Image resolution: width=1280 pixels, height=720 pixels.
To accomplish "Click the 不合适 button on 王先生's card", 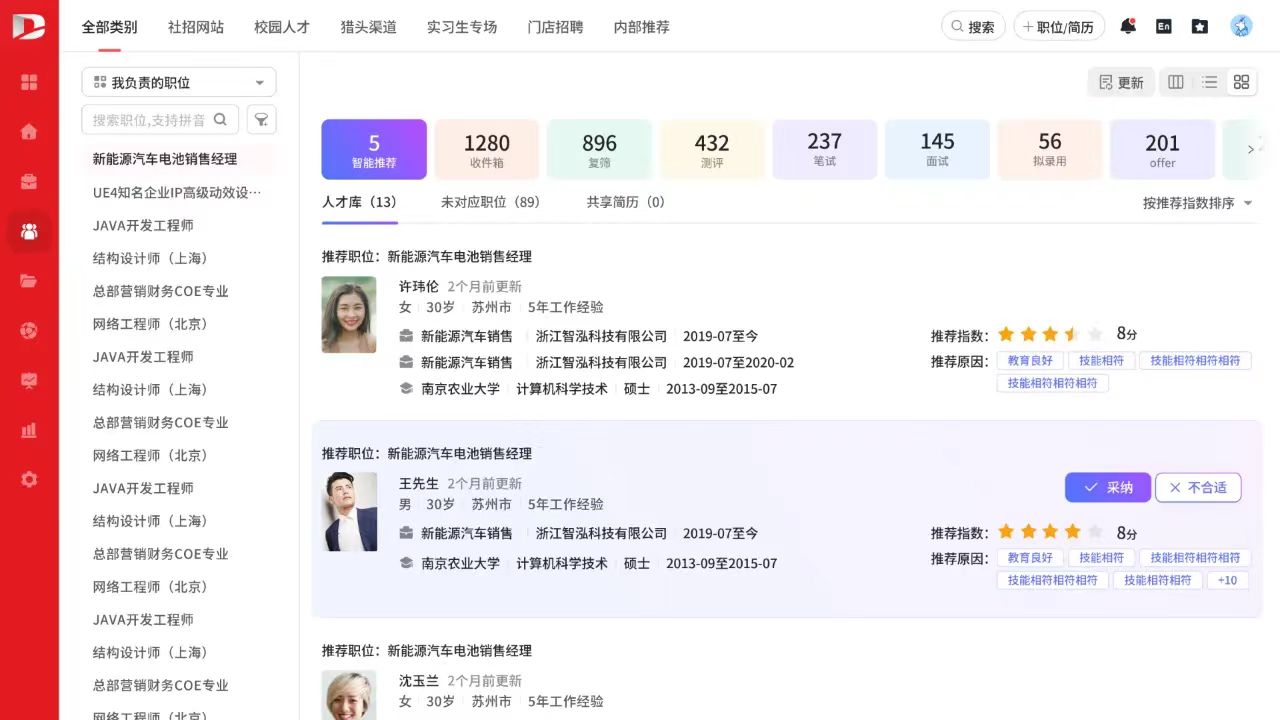I will click(x=1198, y=487).
